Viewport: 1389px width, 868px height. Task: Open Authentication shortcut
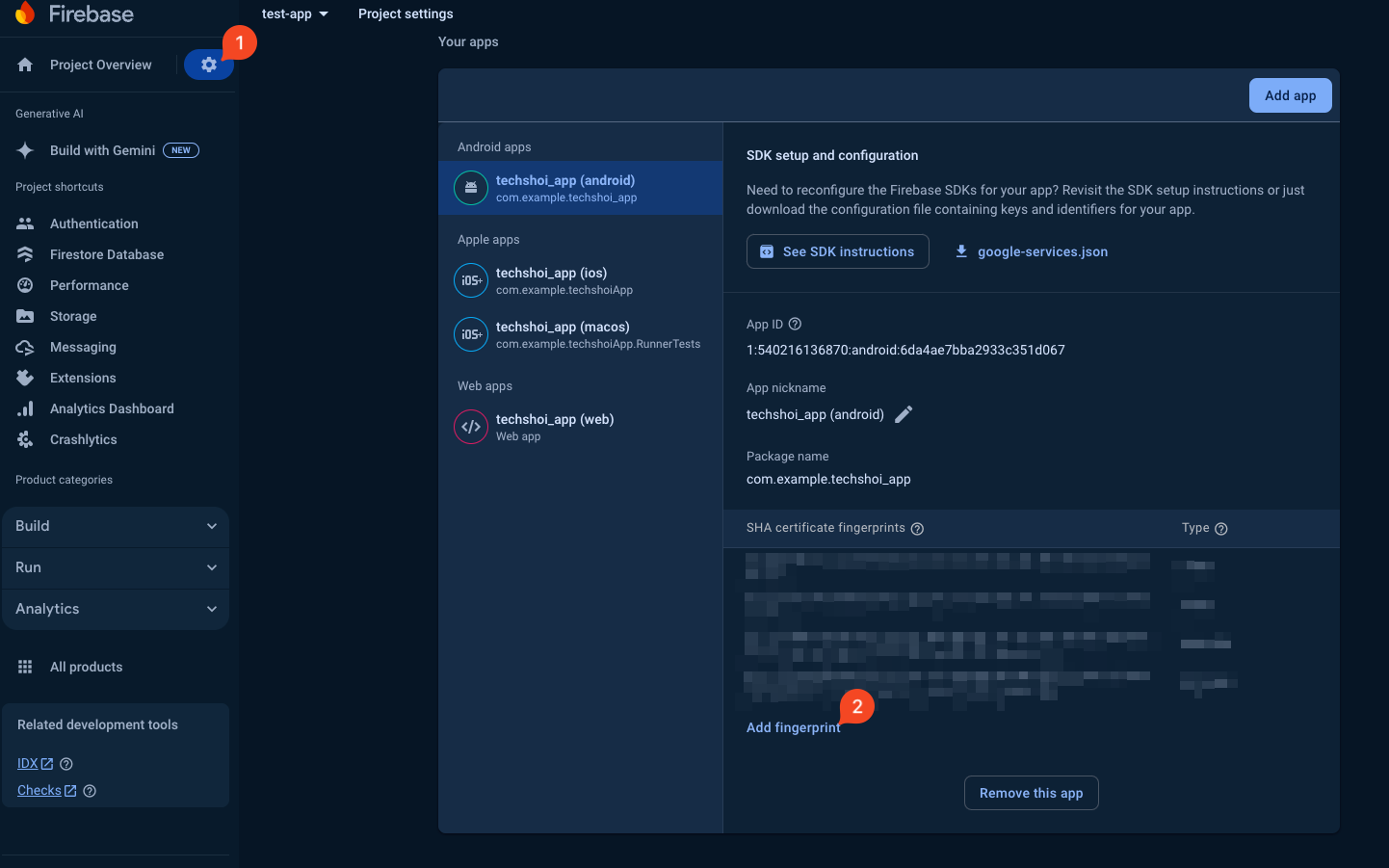pos(93,224)
